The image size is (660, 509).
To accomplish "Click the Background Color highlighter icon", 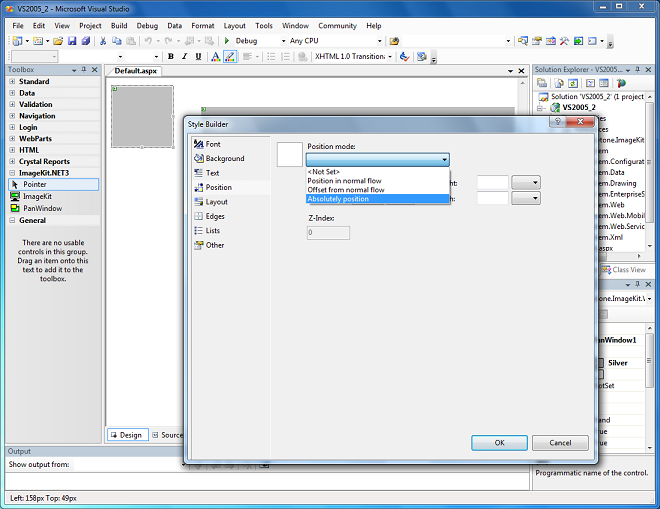I will [x=230, y=56].
